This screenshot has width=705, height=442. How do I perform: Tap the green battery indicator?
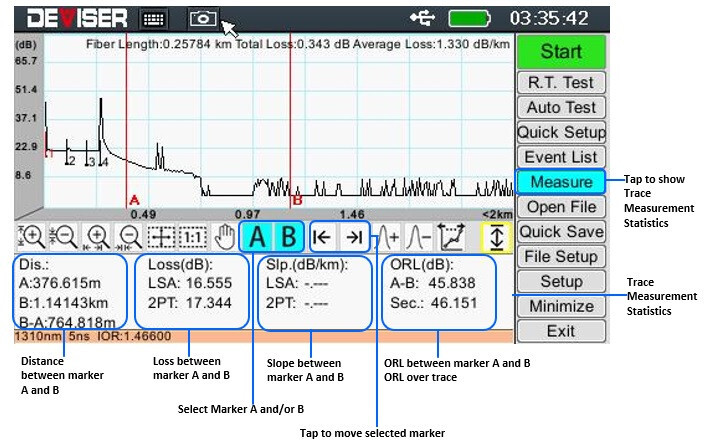click(x=469, y=18)
